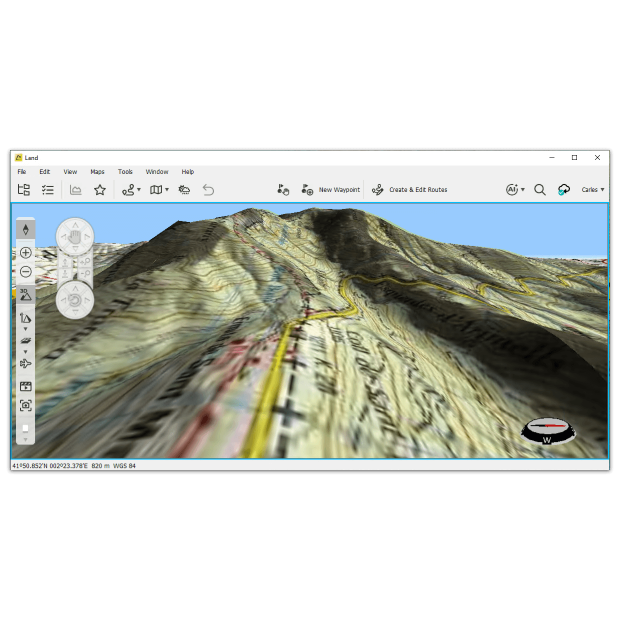The height and width of the screenshot is (620, 620).
Task: Open the View menu
Action: [70, 172]
